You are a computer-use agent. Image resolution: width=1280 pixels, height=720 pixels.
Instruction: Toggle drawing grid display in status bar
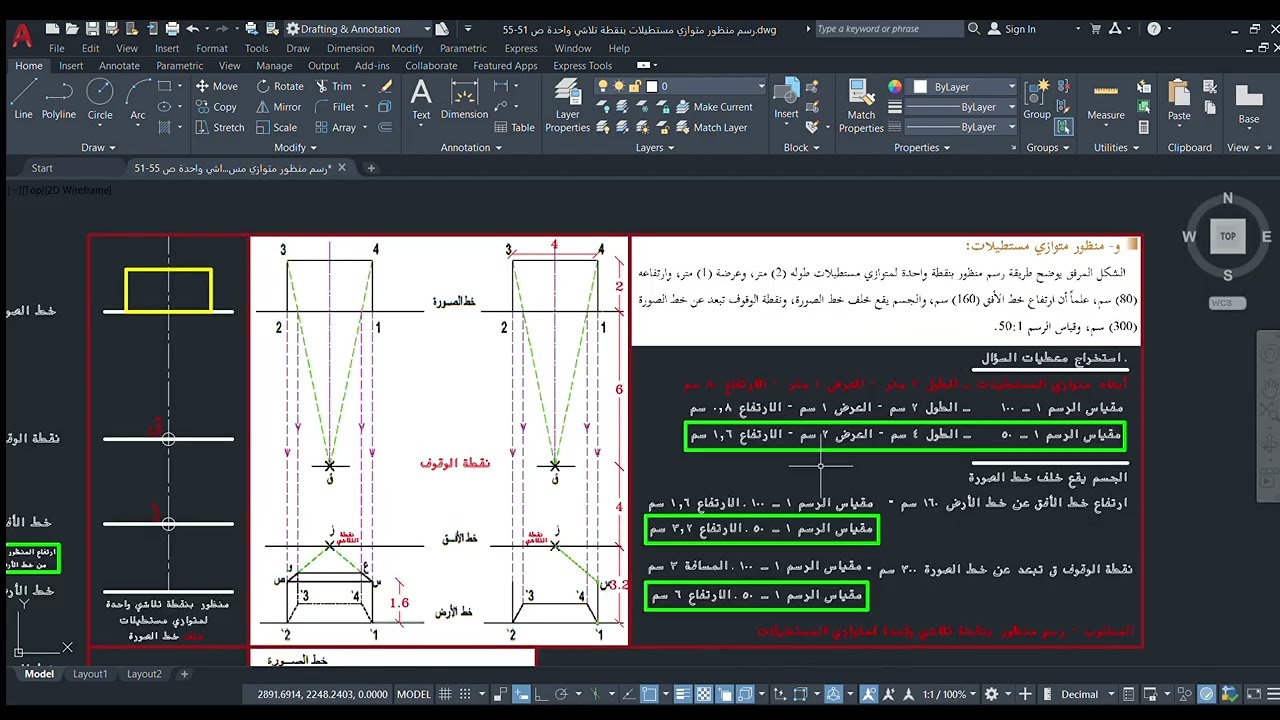(446, 694)
